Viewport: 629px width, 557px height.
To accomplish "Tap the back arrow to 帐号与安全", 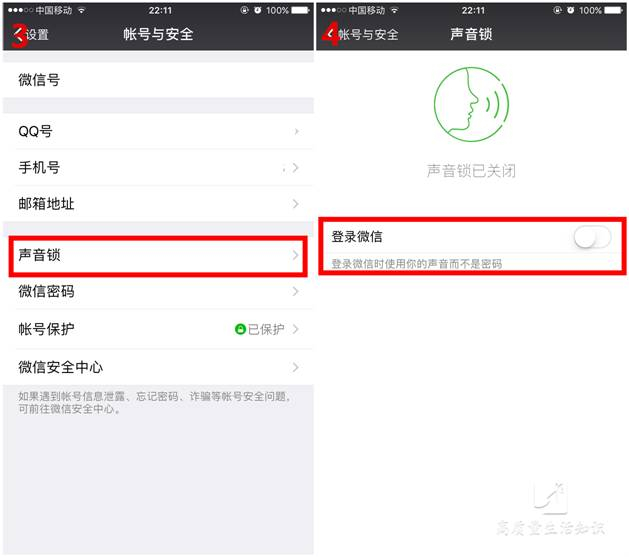I will click(x=331, y=34).
